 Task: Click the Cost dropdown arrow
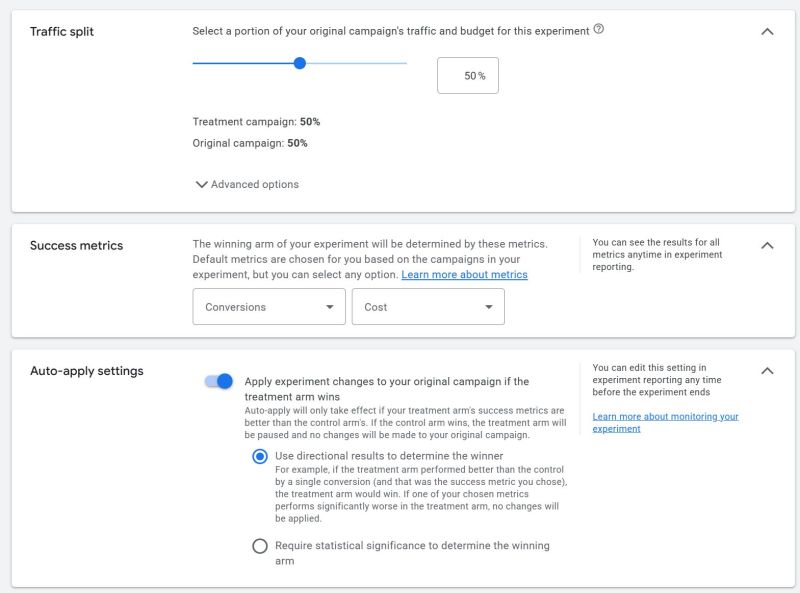coord(490,307)
